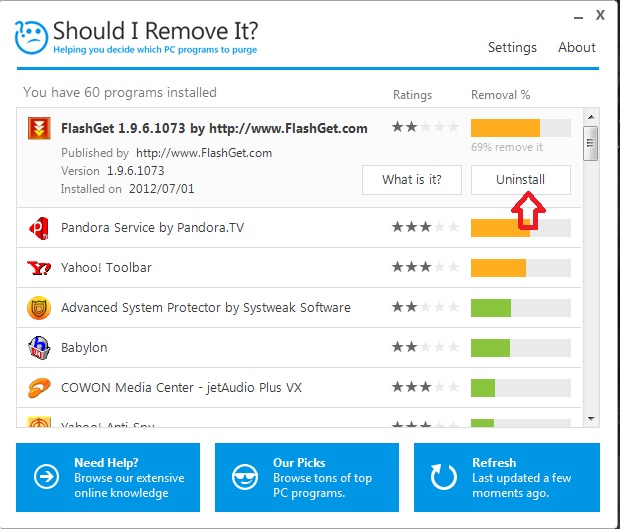620x529 pixels.
Task: Click the scroll up arrow of program list
Action: [x=591, y=117]
